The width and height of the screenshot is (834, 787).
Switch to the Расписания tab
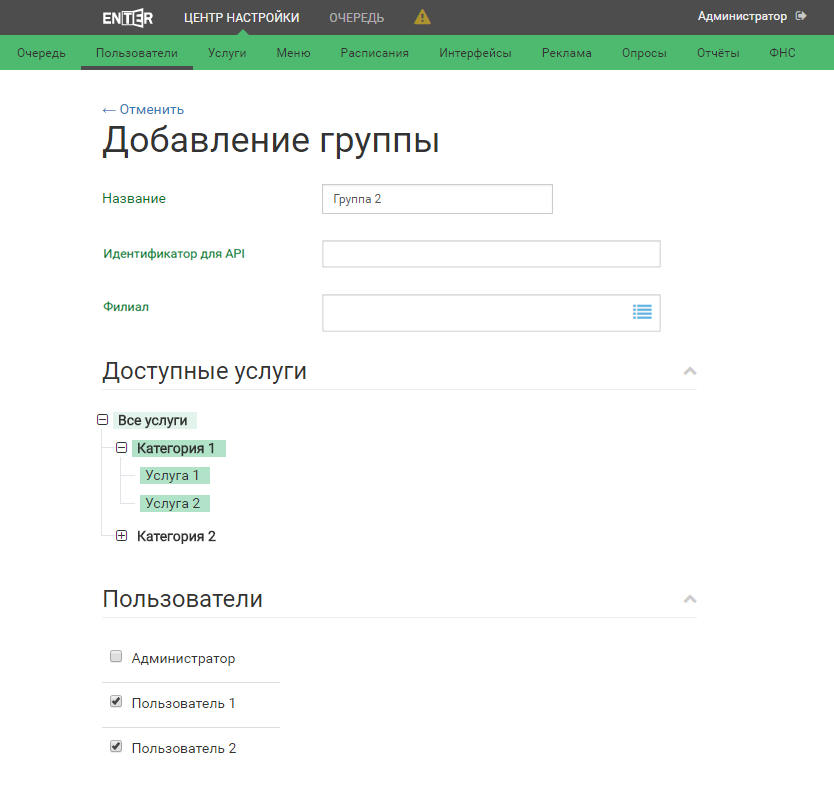[x=374, y=53]
